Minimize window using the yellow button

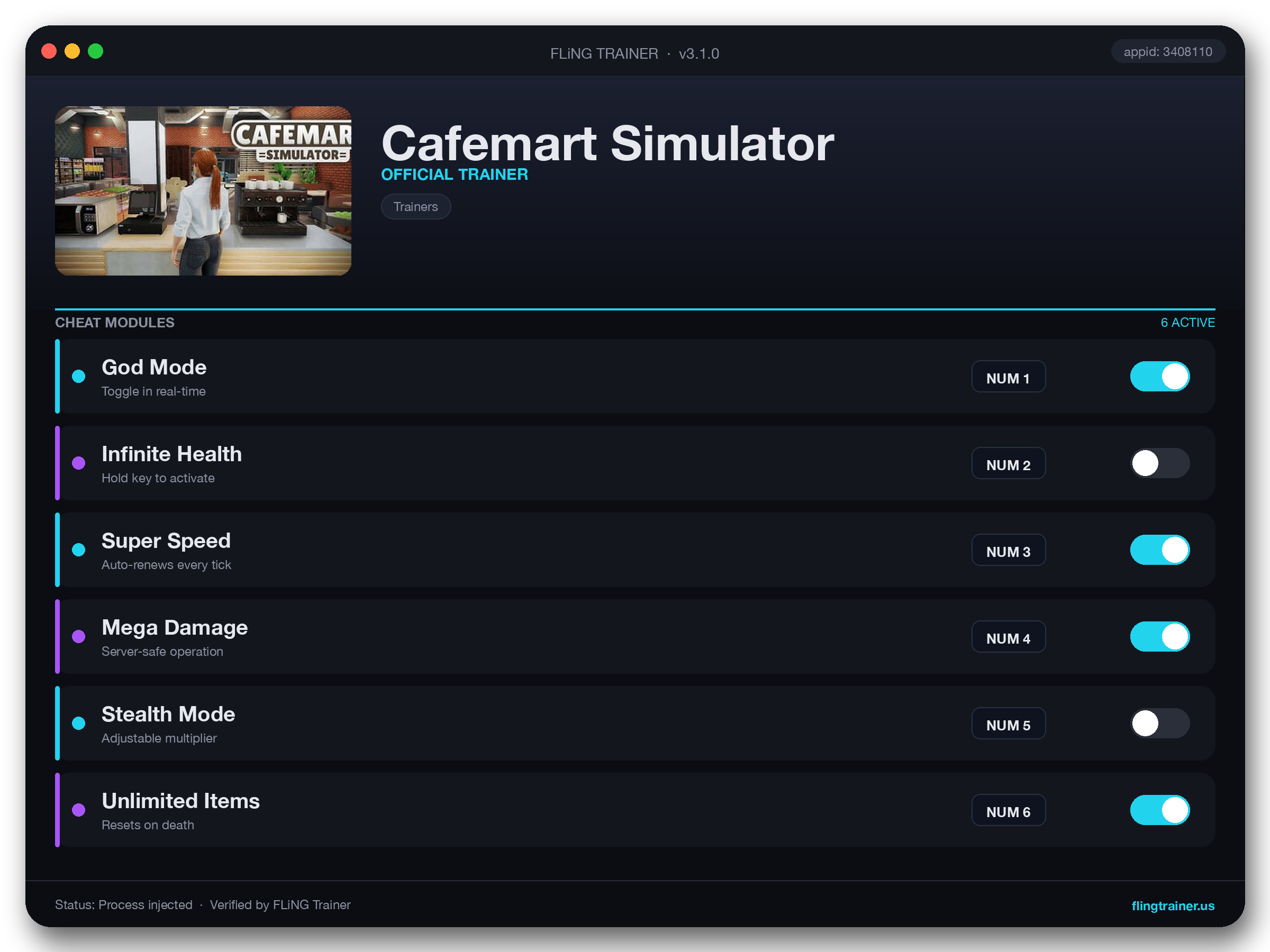pos(72,51)
